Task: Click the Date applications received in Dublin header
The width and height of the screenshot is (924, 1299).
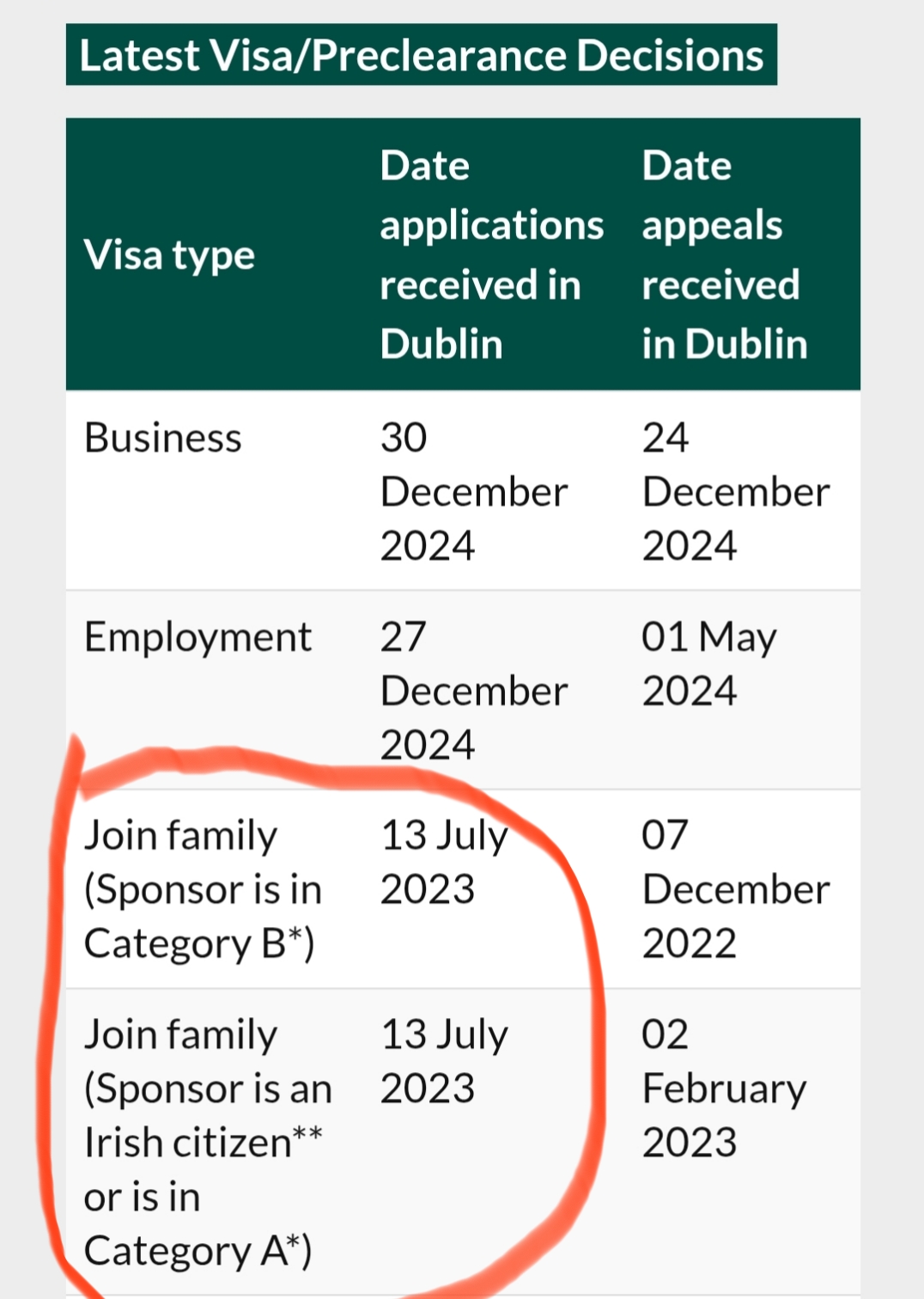Action: click(491, 255)
